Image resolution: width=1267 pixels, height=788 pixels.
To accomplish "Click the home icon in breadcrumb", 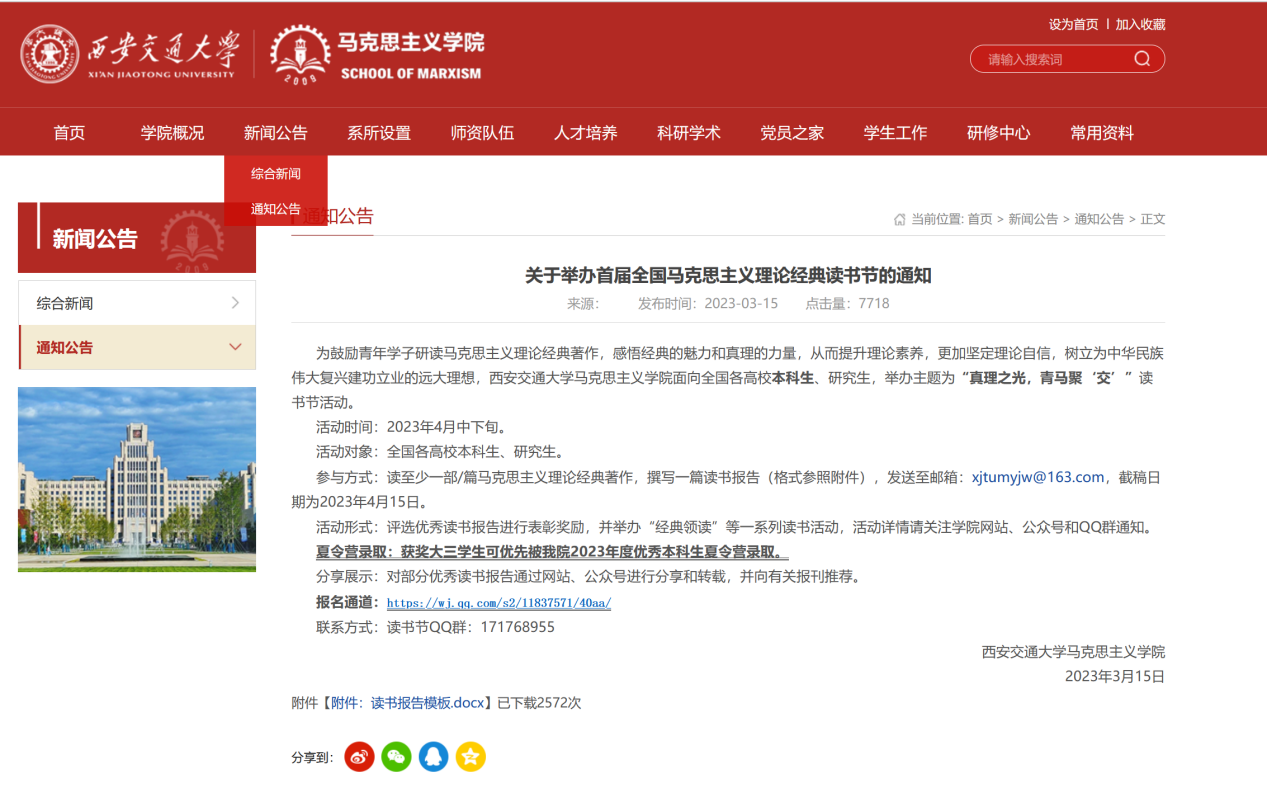I will point(899,219).
